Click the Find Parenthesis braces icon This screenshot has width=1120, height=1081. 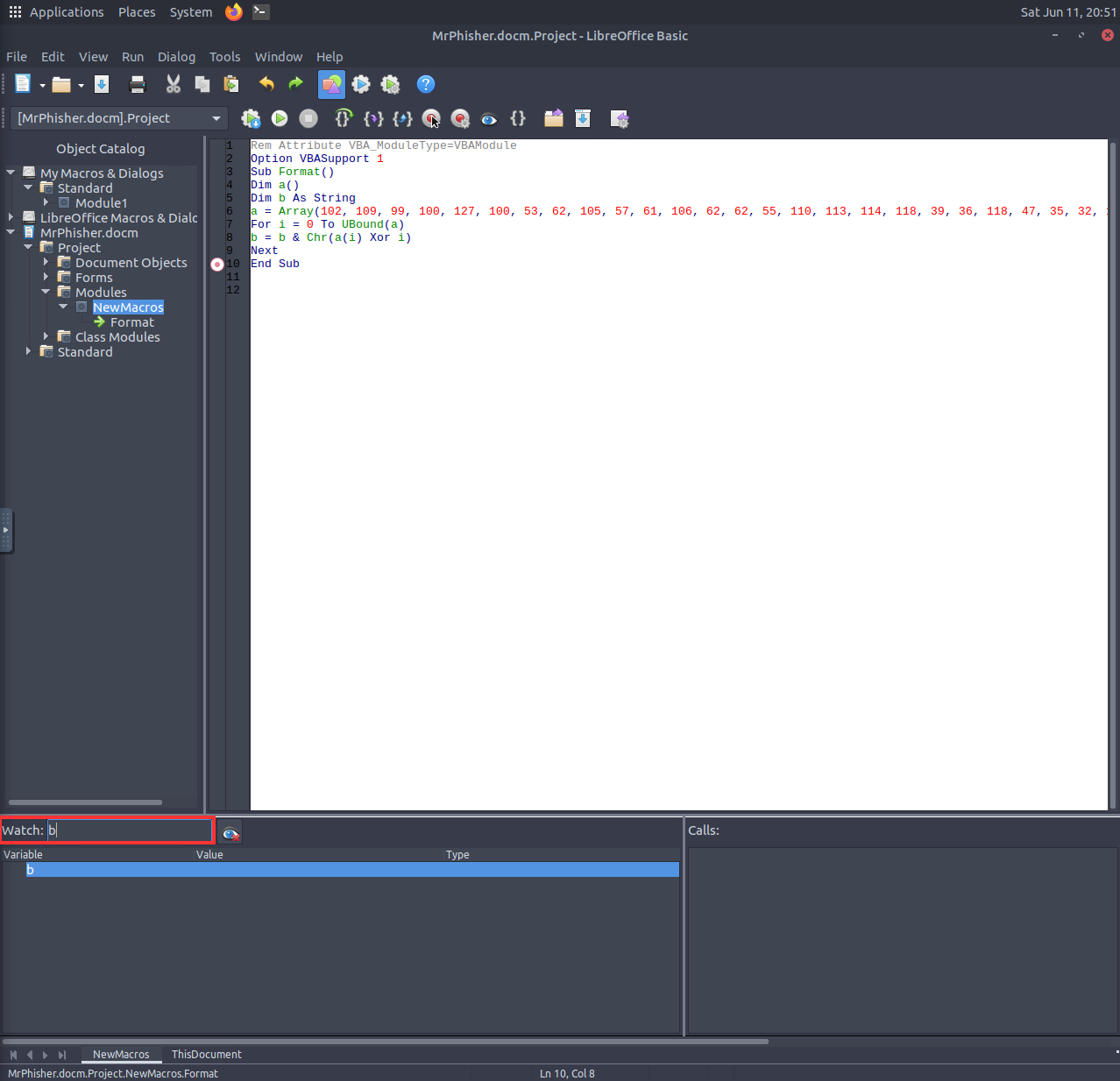(518, 118)
